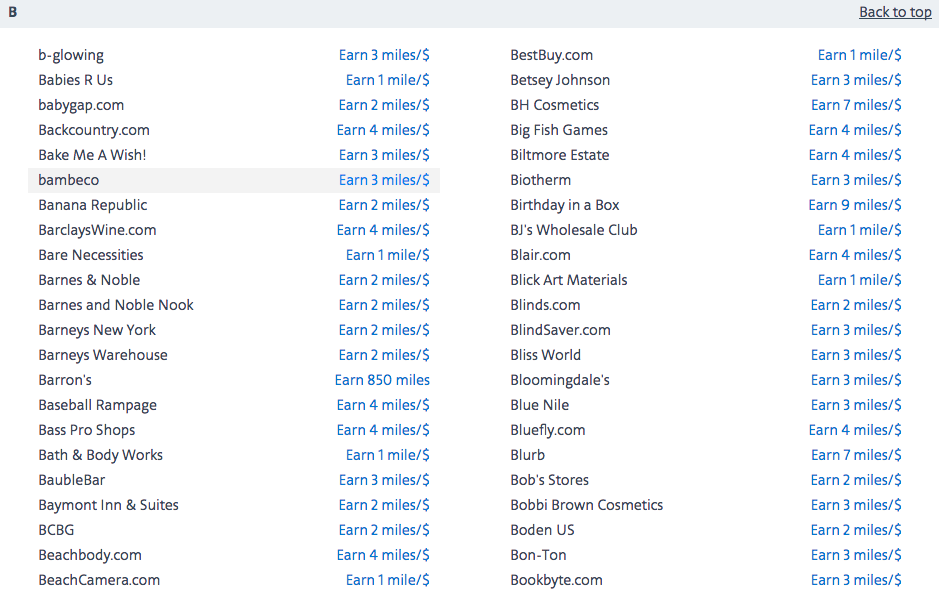Select Blue Nile store
Screen dimensions: 939x593
pyautogui.click(x=540, y=406)
